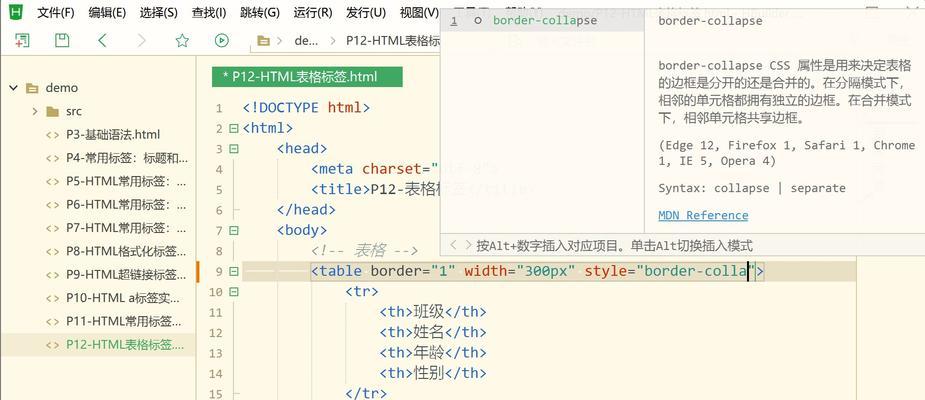The height and width of the screenshot is (400, 925).
Task: Open P10-HTML a标签实 file in the tree
Action: tap(123, 298)
